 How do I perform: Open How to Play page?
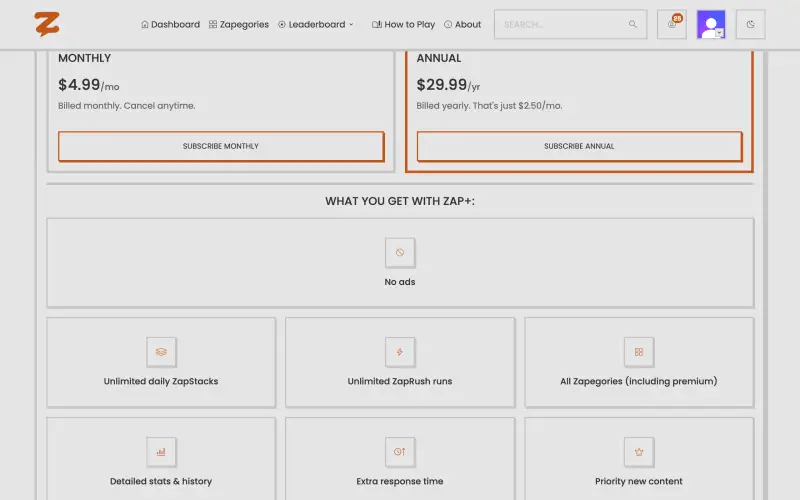pos(403,24)
